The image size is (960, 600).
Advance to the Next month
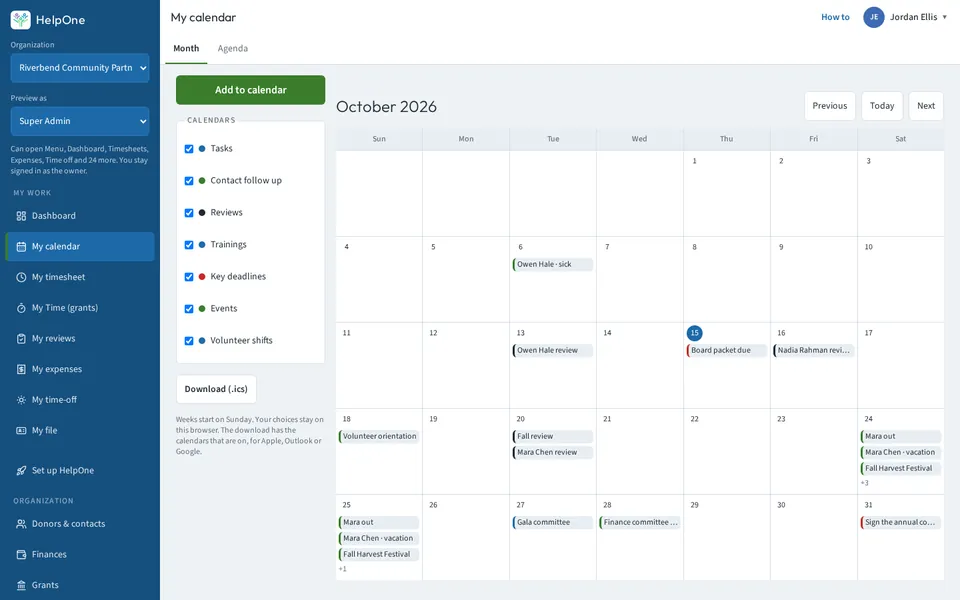(x=926, y=106)
